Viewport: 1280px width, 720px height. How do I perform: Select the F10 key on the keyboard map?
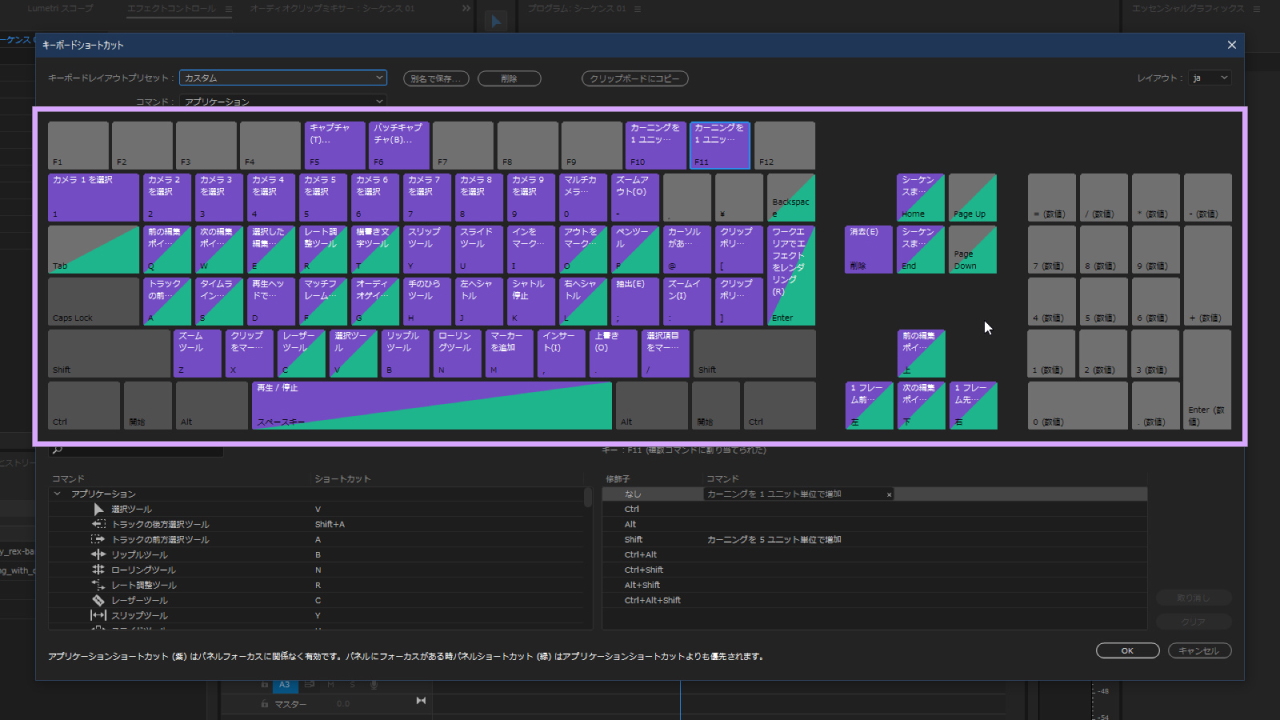(655, 146)
